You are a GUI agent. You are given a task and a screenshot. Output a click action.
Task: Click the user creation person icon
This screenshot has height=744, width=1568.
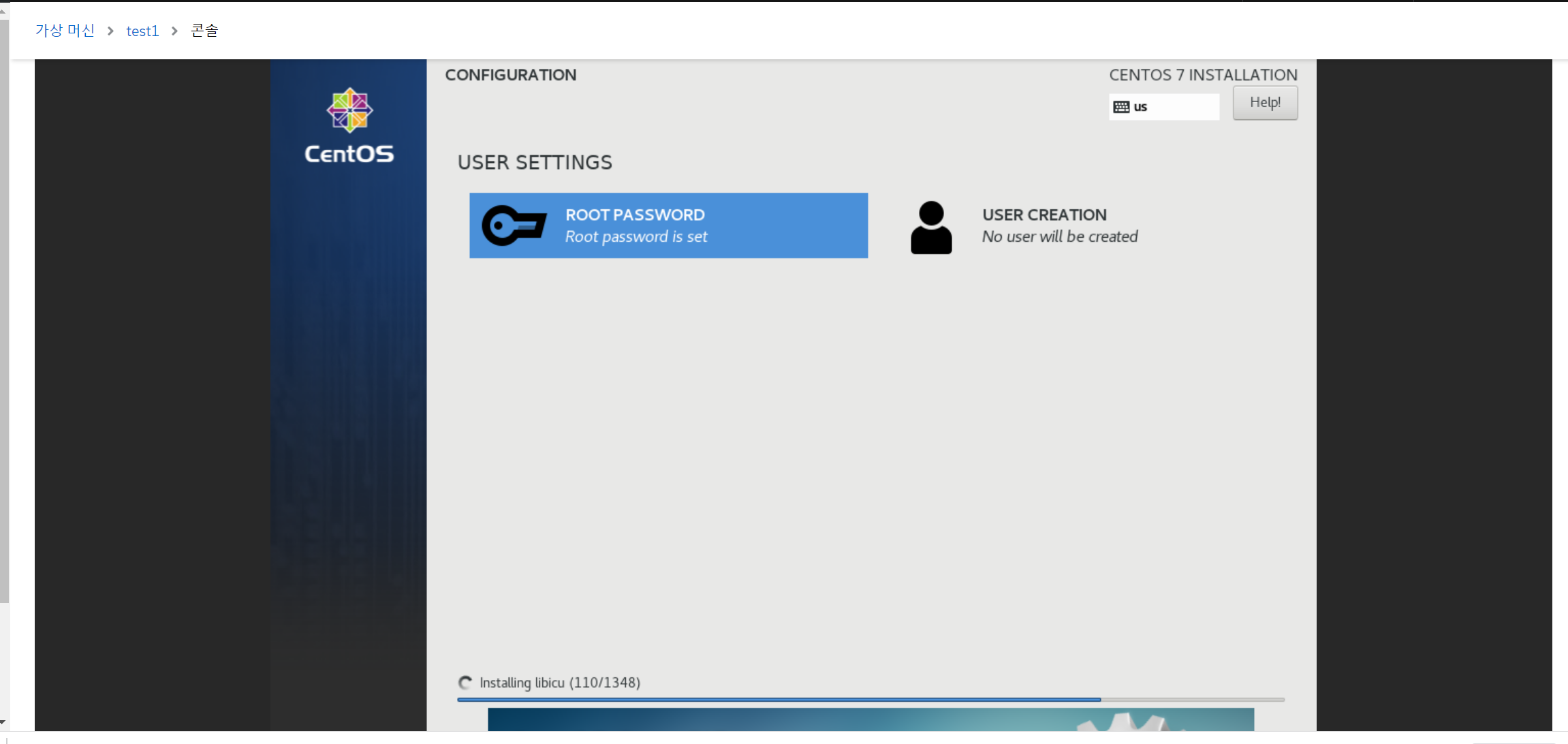coord(931,228)
